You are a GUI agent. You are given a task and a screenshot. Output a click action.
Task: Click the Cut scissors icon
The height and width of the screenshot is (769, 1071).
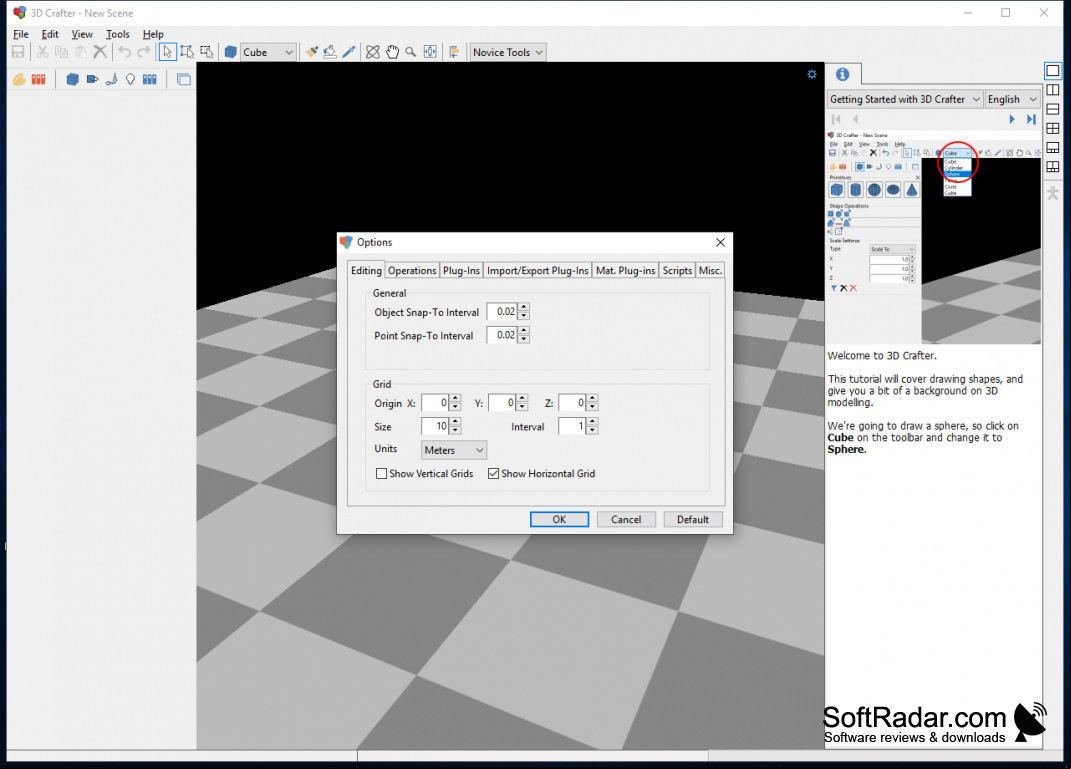[42, 52]
